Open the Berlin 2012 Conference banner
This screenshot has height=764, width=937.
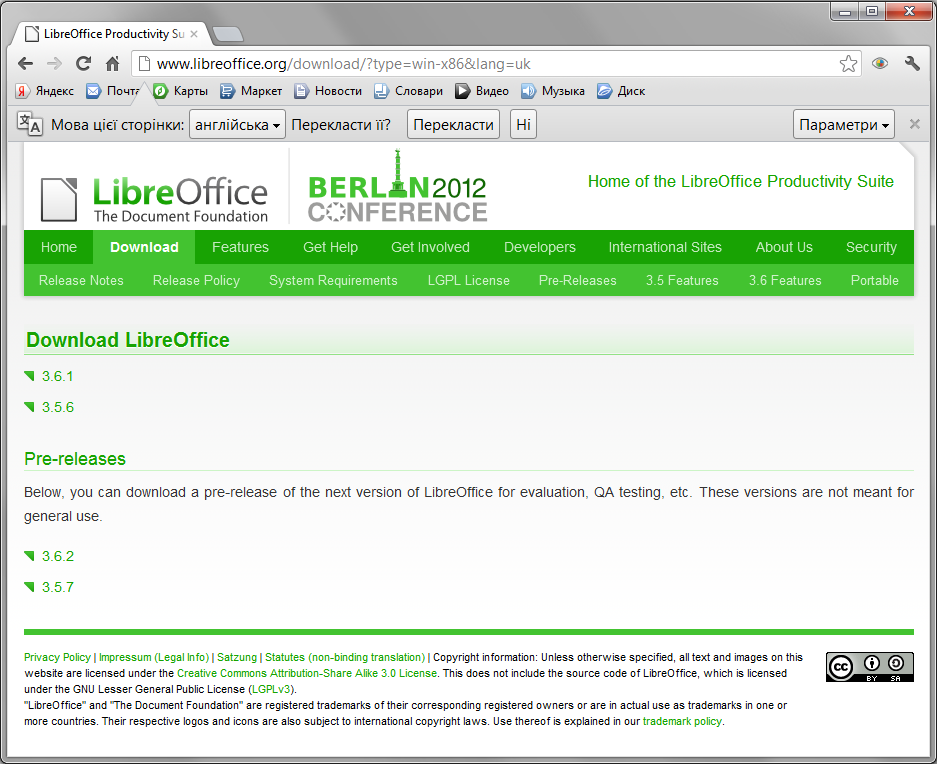[397, 187]
